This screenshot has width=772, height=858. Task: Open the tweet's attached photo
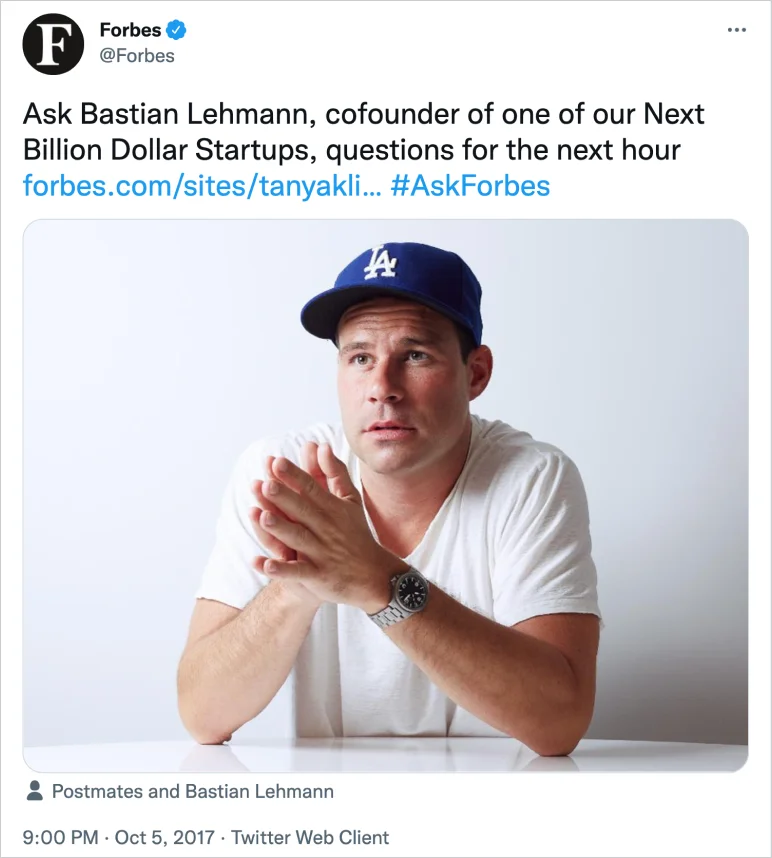tap(385, 495)
